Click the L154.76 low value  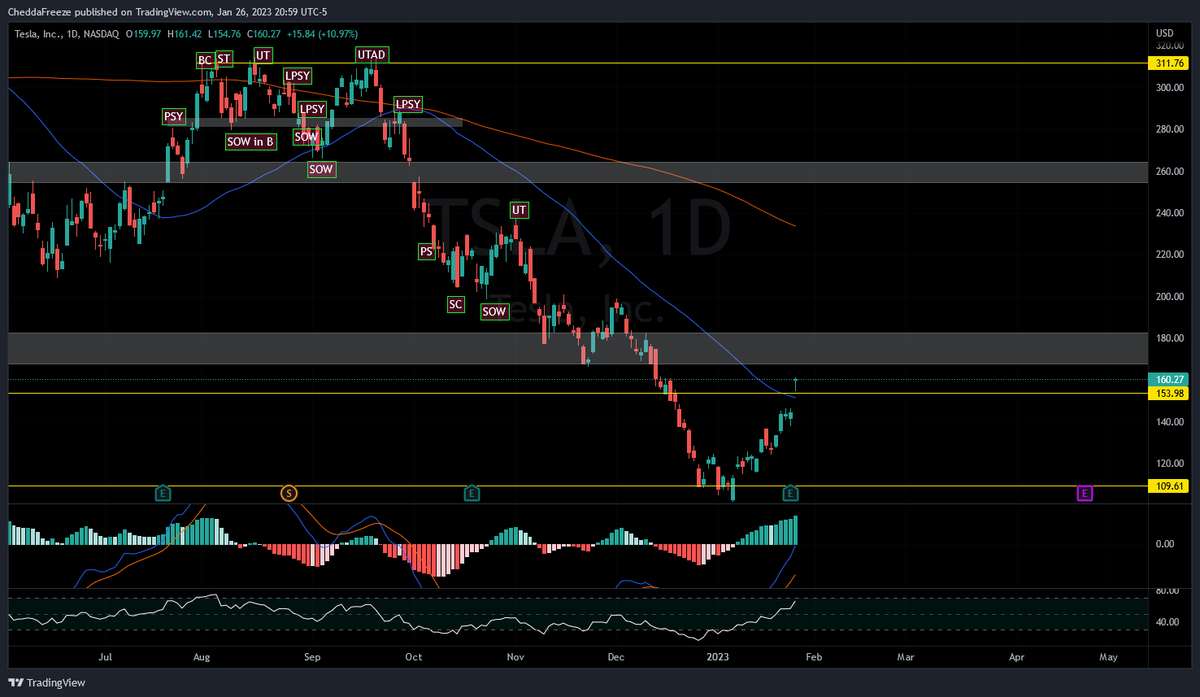tap(225, 34)
